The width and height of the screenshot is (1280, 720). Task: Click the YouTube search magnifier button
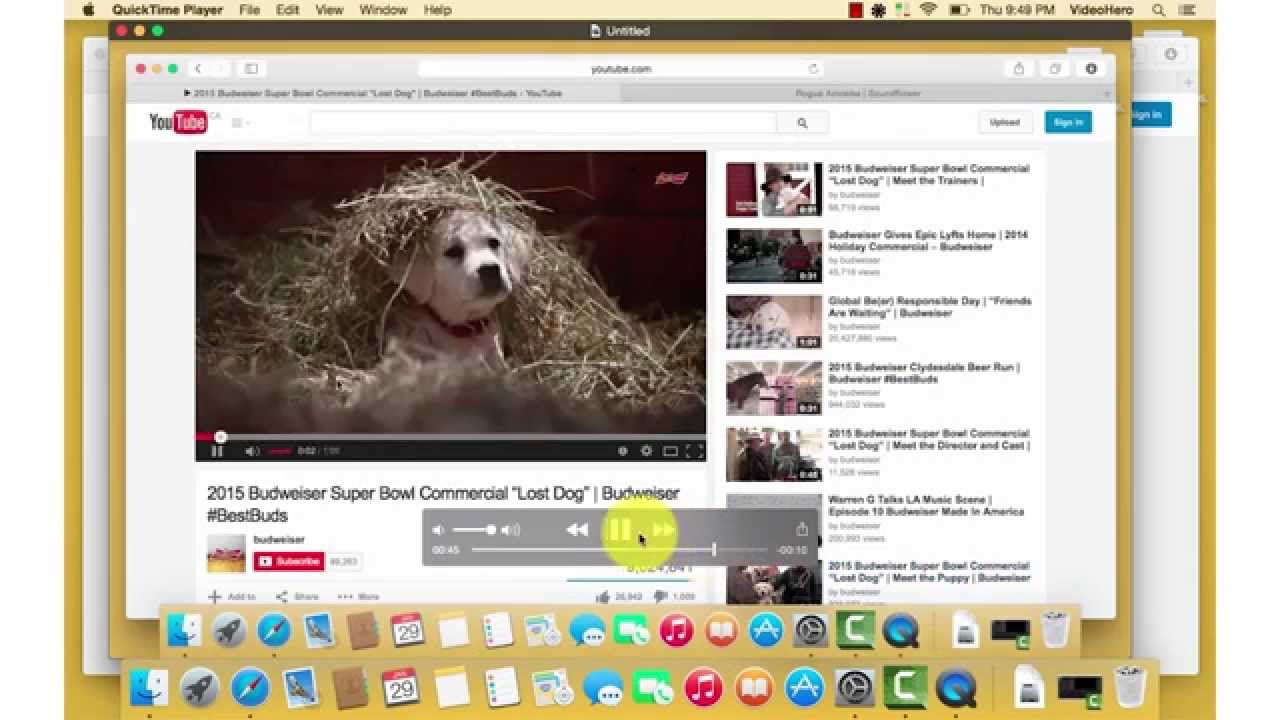point(802,123)
